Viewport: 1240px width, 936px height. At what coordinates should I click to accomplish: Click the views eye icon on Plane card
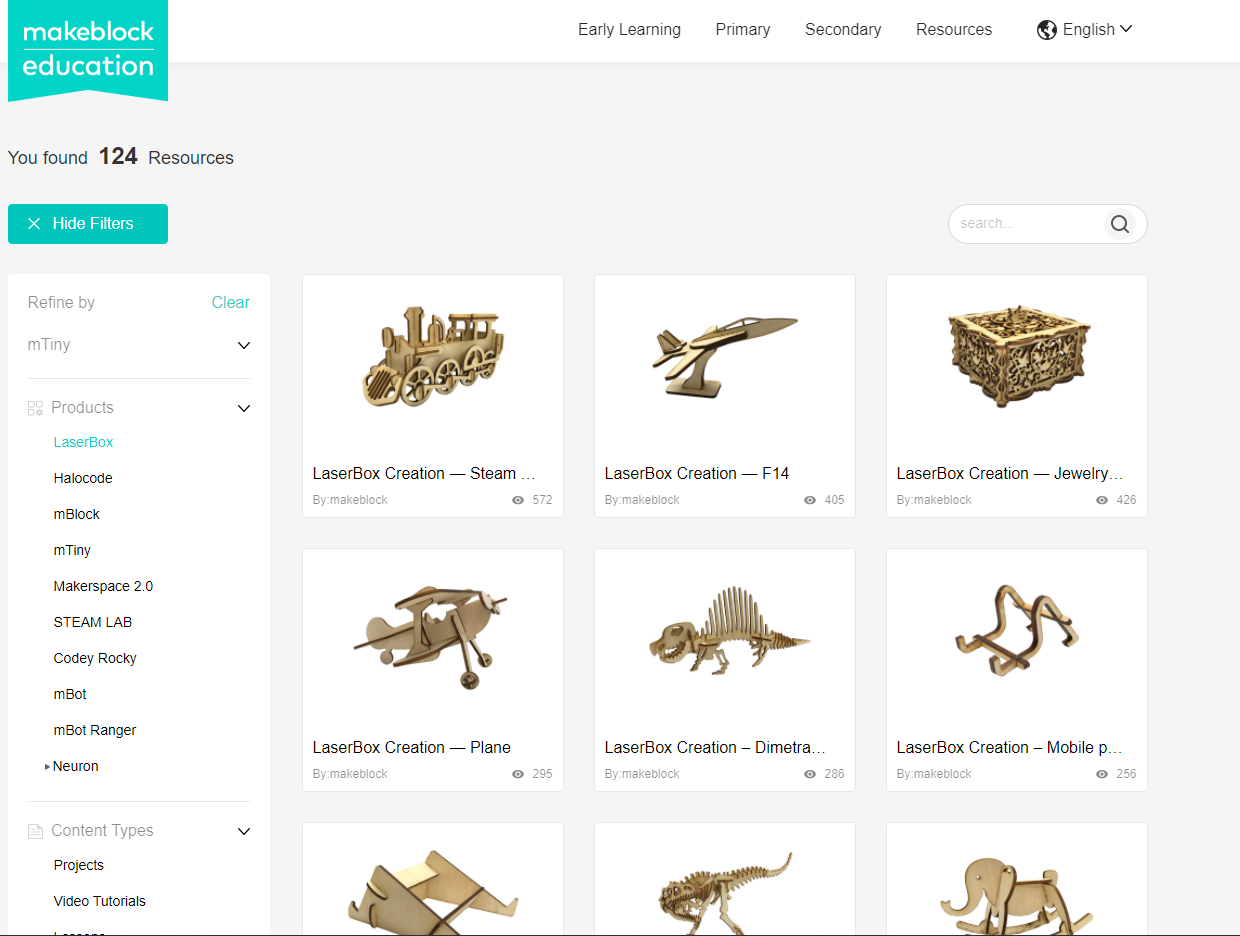[x=518, y=774]
